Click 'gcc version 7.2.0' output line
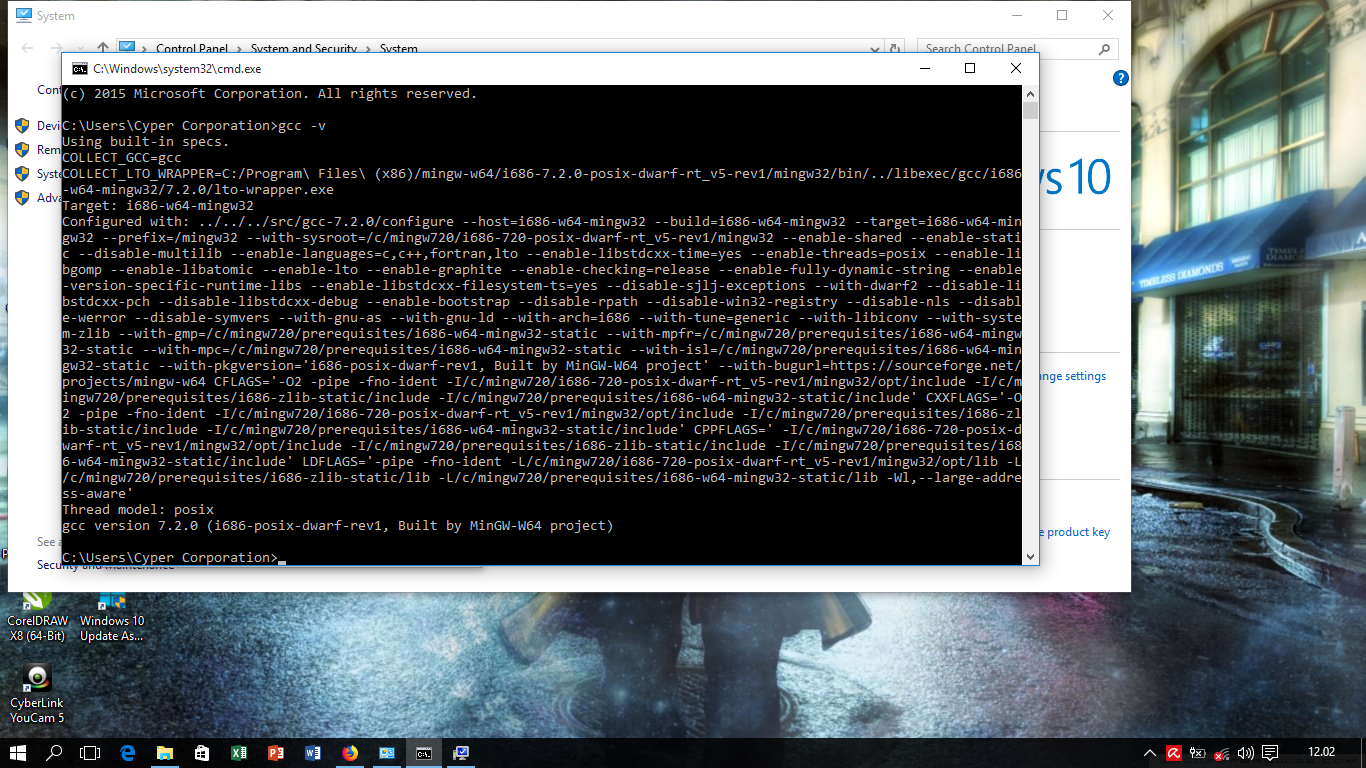Screen dimensions: 1366x768 pyautogui.click(x=338, y=525)
